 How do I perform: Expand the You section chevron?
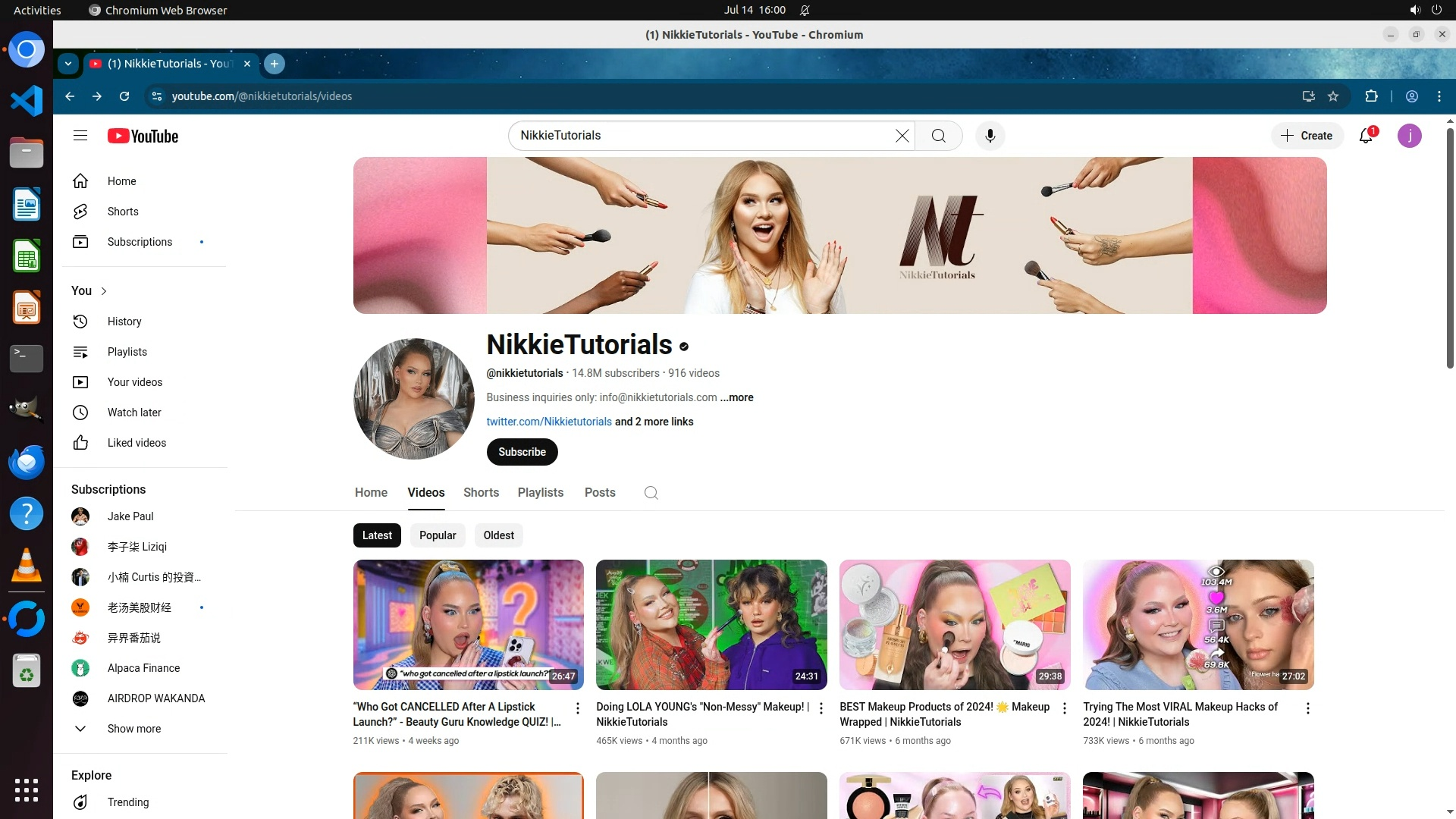[x=104, y=291]
